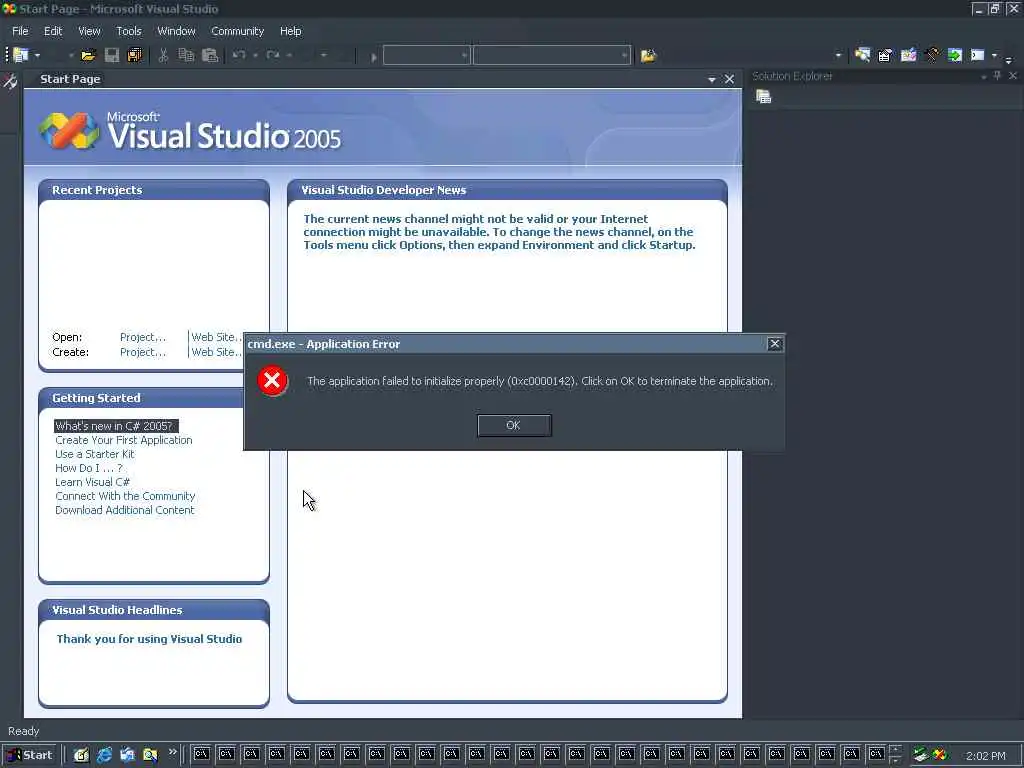The image size is (1024, 768).
Task: Open the Solution Configurations combo box
Action: (426, 56)
